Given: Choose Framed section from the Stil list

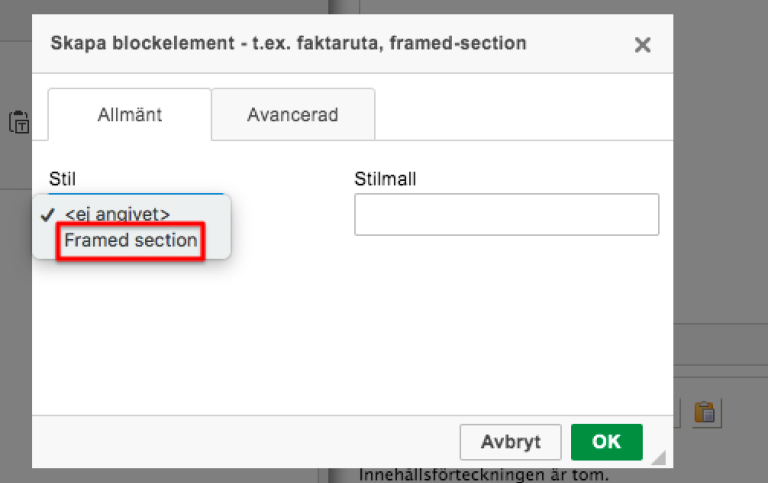Looking at the screenshot, I should click(x=131, y=241).
